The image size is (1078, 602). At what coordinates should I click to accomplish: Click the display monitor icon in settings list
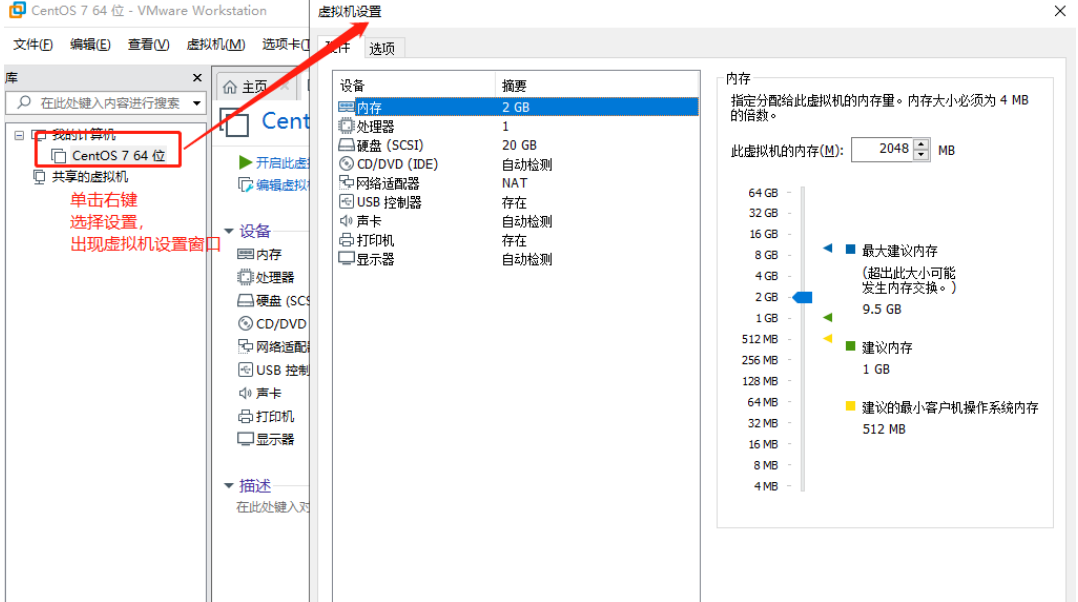click(x=346, y=258)
